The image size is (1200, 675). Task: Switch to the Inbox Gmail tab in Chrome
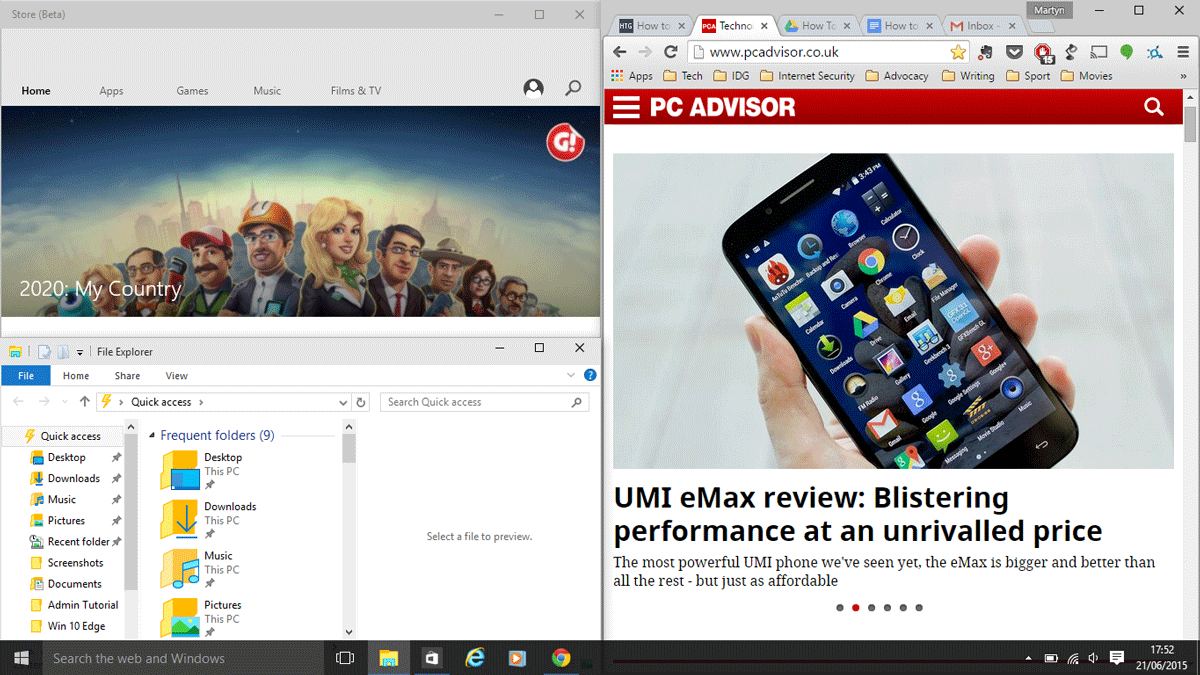[x=980, y=25]
